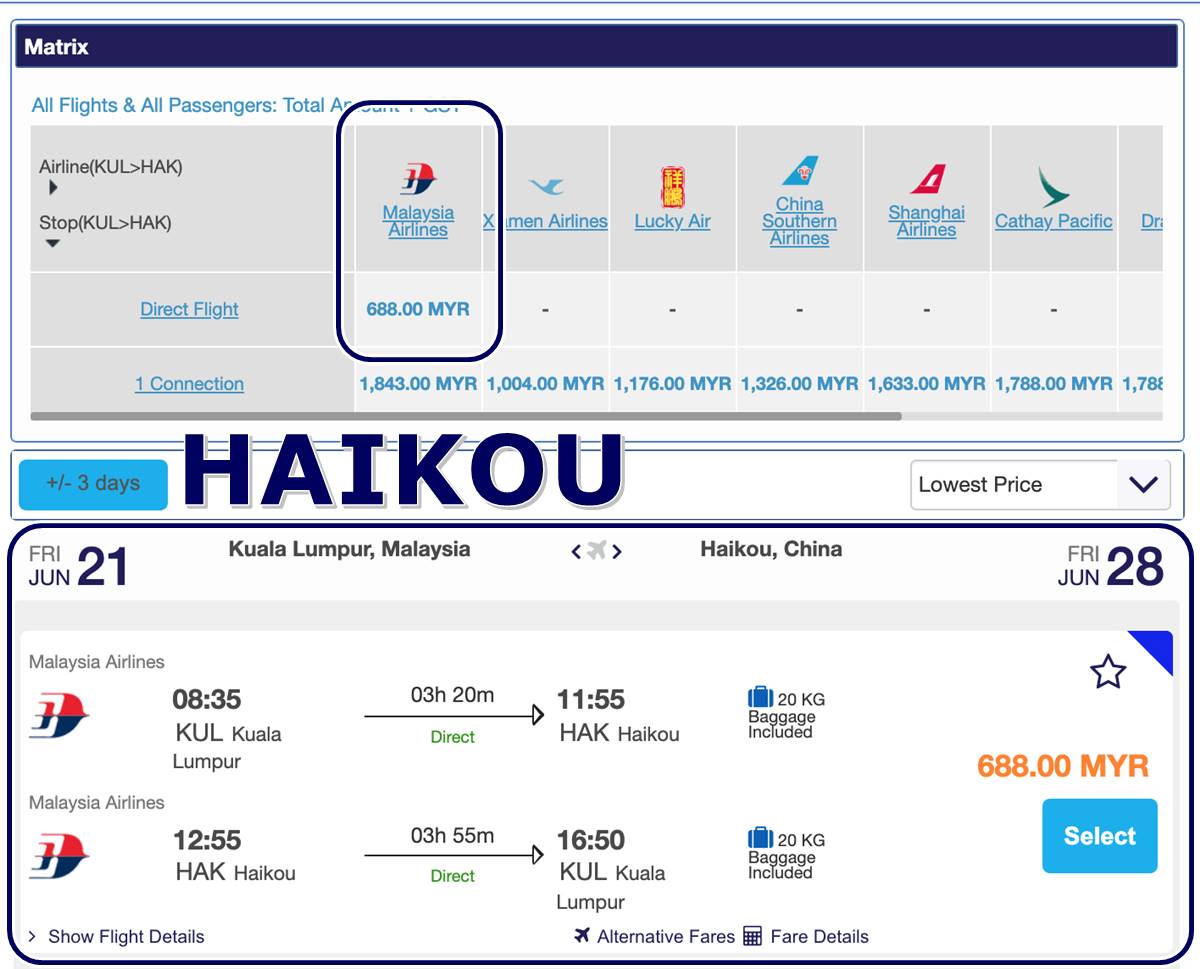This screenshot has height=969, width=1200.
Task: Click the 1,326.00 MYR connection fare
Action: pos(800,384)
